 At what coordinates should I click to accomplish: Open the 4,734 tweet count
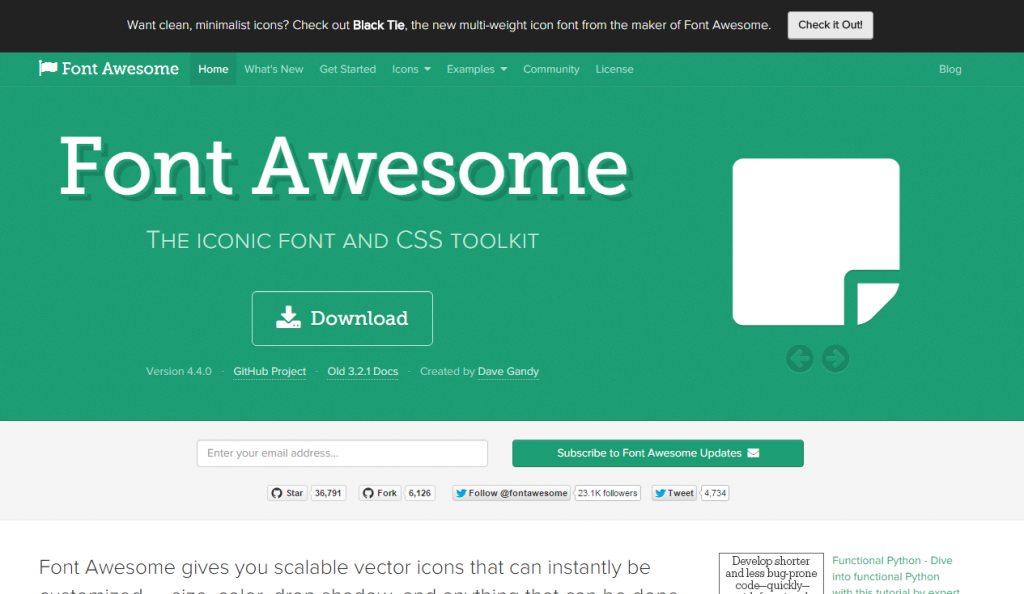pos(714,493)
